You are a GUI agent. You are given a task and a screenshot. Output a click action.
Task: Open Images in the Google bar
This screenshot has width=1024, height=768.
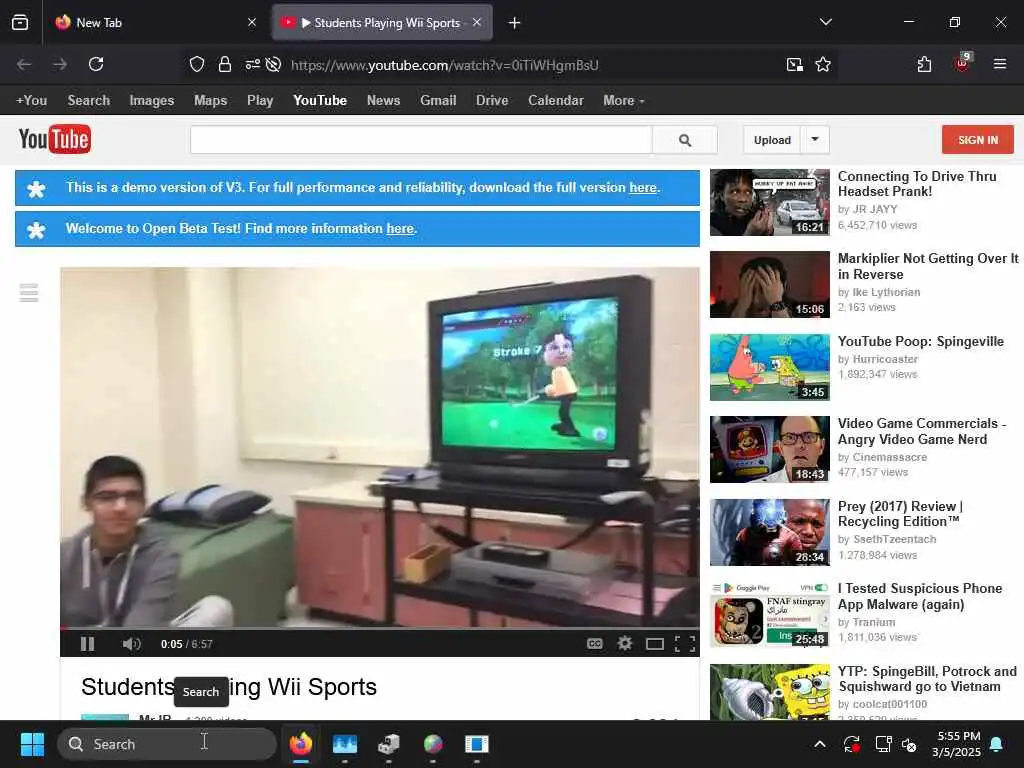(152, 101)
